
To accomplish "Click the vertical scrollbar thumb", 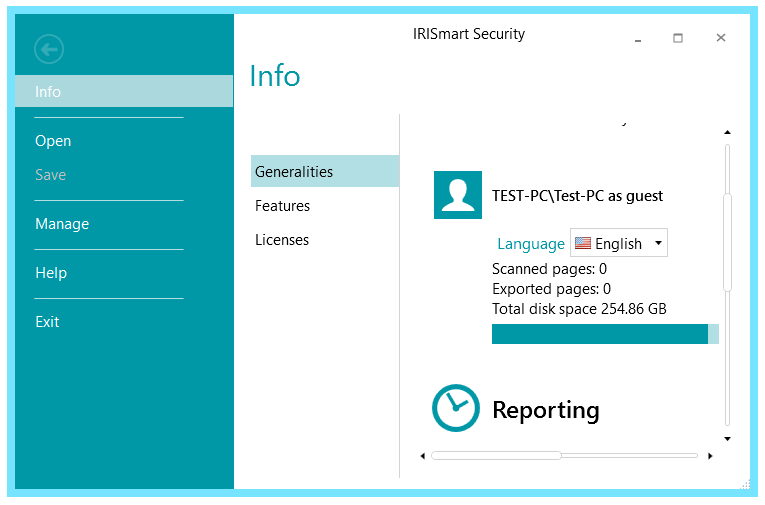I will pyautogui.click(x=727, y=242).
